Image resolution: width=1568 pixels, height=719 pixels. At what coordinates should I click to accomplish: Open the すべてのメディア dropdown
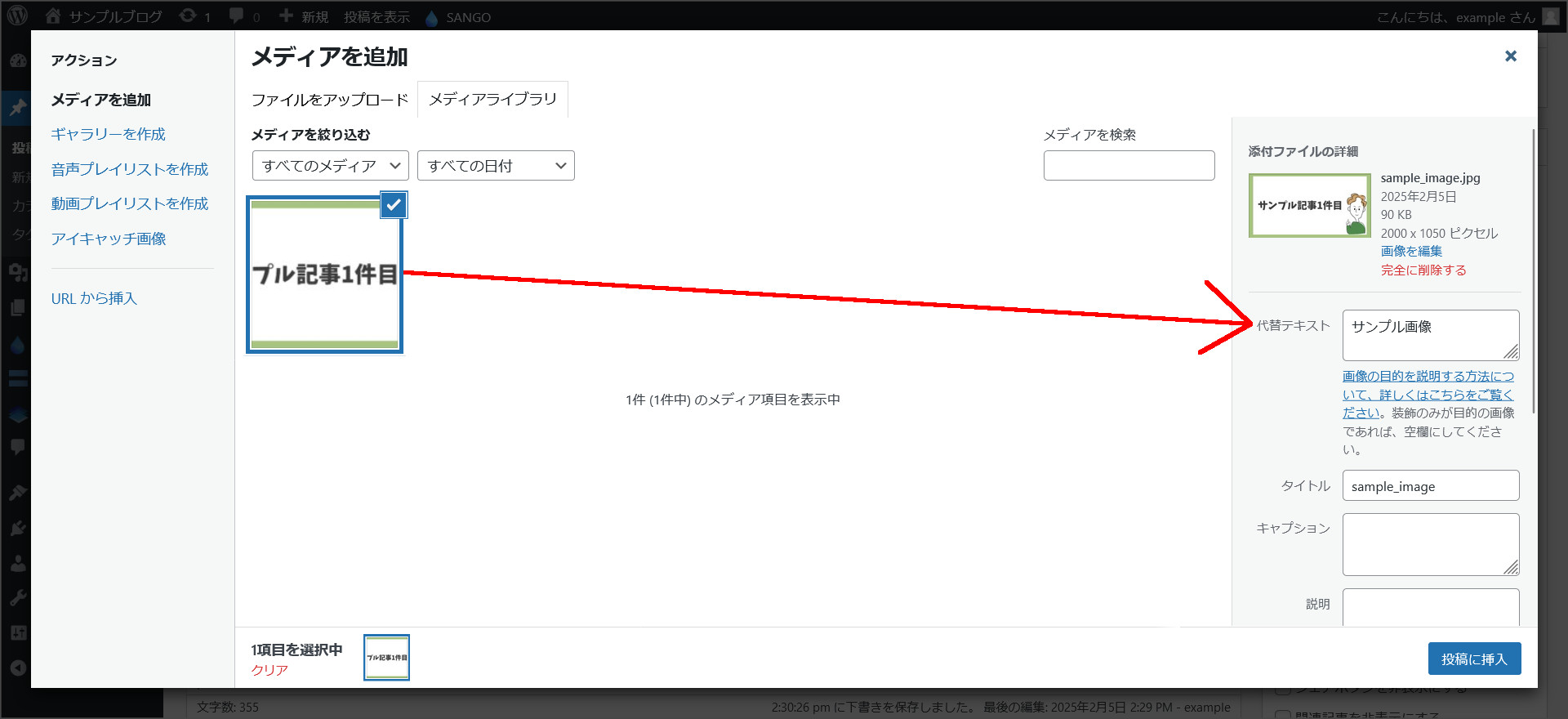pos(330,166)
